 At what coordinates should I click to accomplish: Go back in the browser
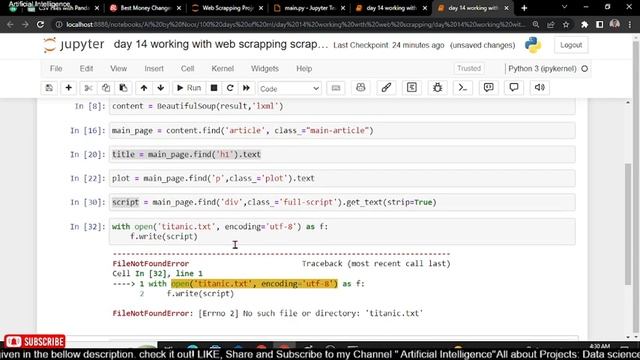[x=10, y=24]
